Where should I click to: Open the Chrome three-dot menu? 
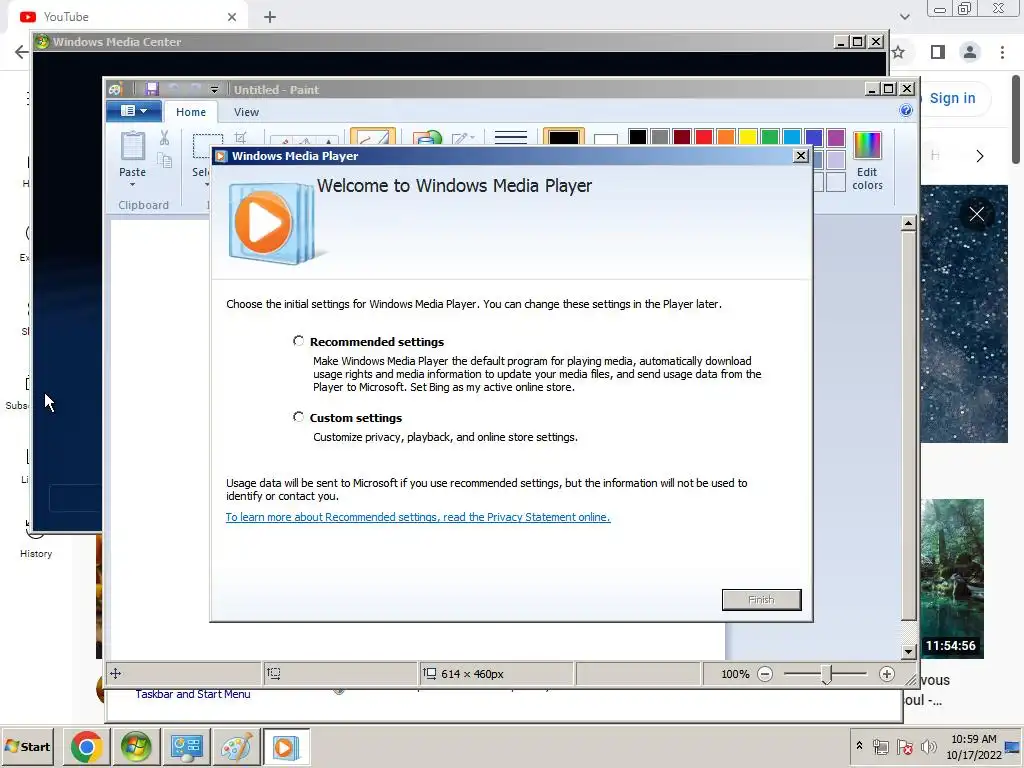pos(1002,52)
